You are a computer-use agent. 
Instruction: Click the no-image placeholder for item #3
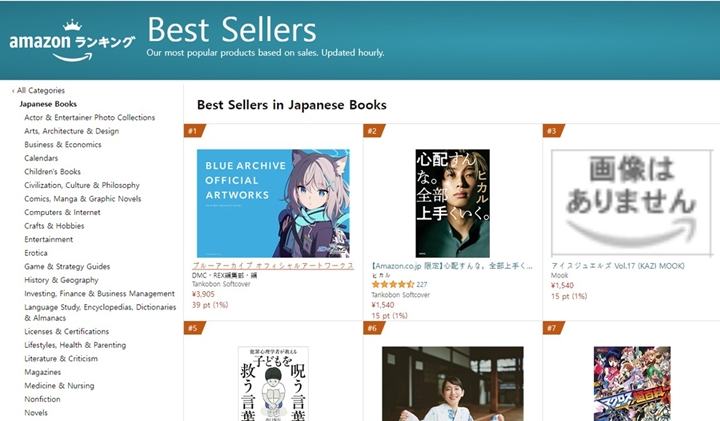point(631,203)
